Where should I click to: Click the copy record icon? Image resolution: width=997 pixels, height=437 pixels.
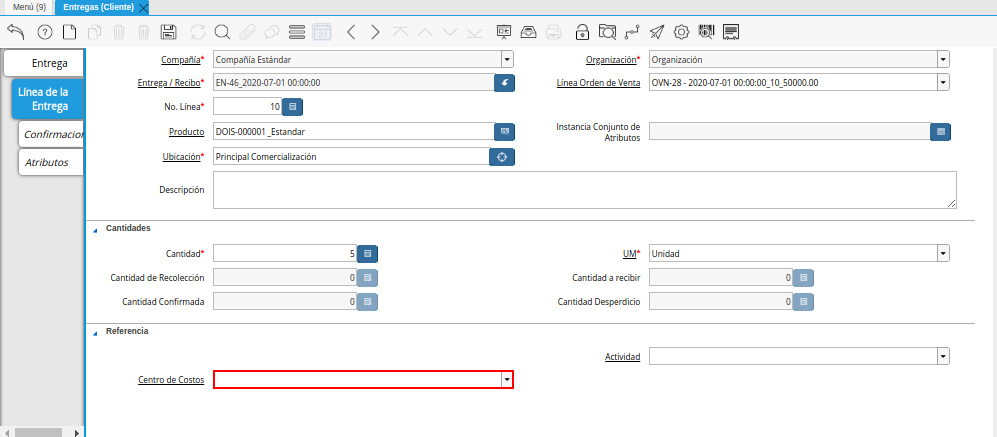click(x=94, y=32)
